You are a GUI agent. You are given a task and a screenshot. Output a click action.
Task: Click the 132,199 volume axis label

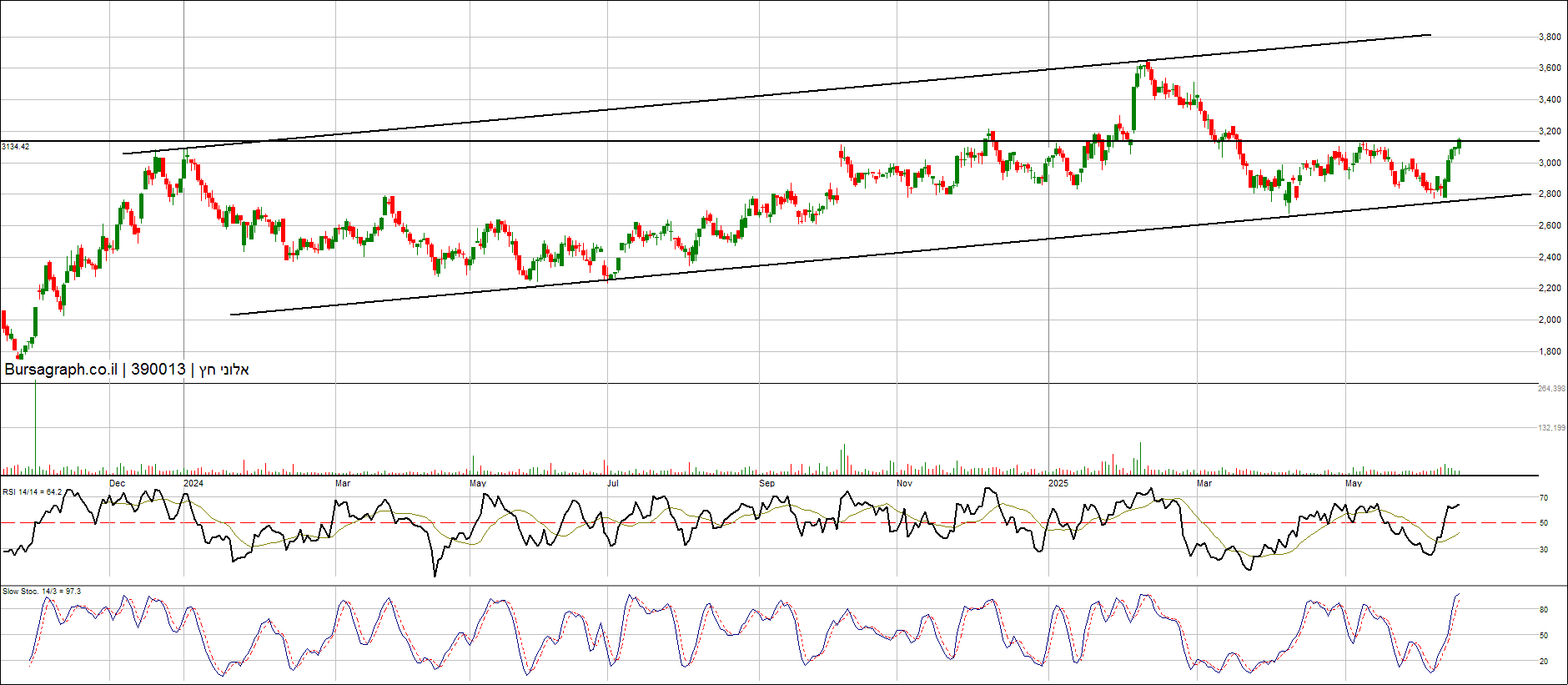pos(1551,428)
